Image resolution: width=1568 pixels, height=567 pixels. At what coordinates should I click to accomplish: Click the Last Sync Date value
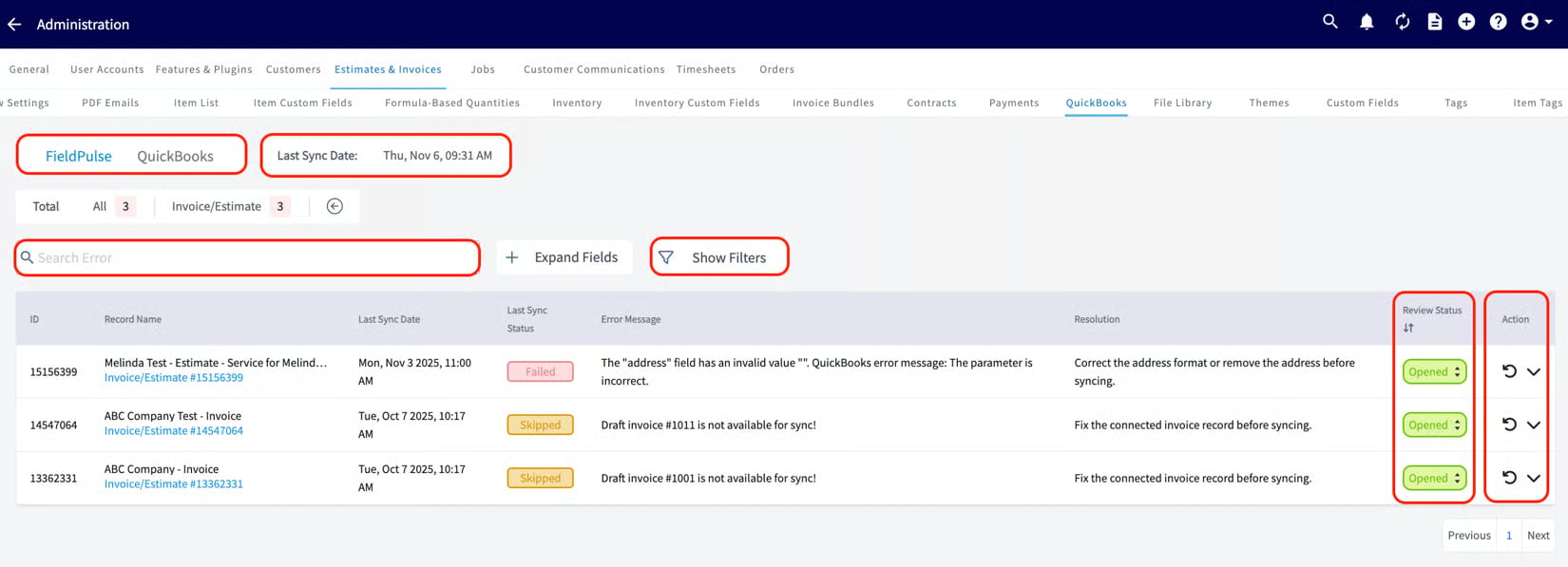[x=437, y=156]
